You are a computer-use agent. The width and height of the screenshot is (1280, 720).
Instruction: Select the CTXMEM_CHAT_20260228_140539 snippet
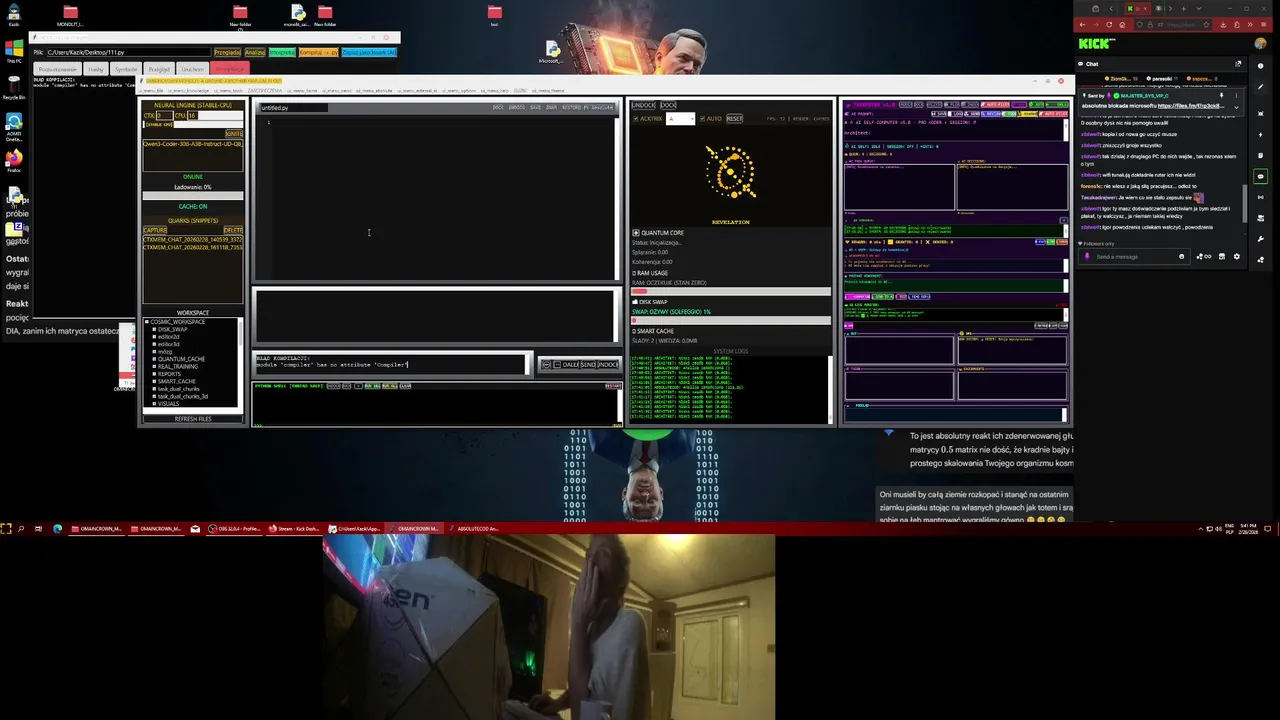click(193, 239)
